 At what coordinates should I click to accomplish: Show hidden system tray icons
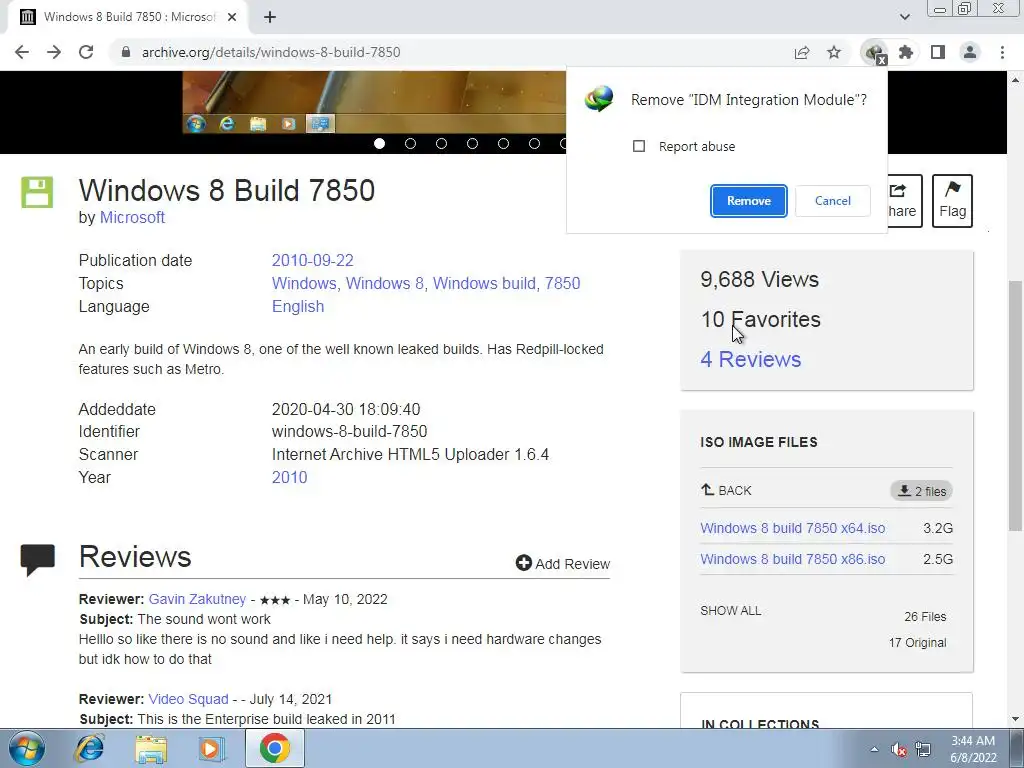pyautogui.click(x=874, y=749)
